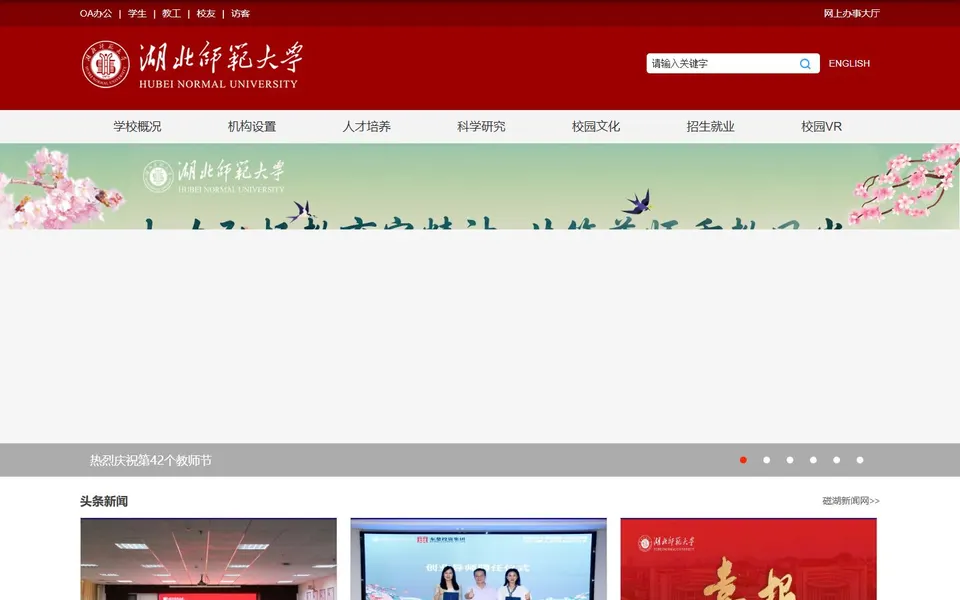Screen dimensions: 960x600
Task: Go to 网上办事大厅
Action: 851,13
